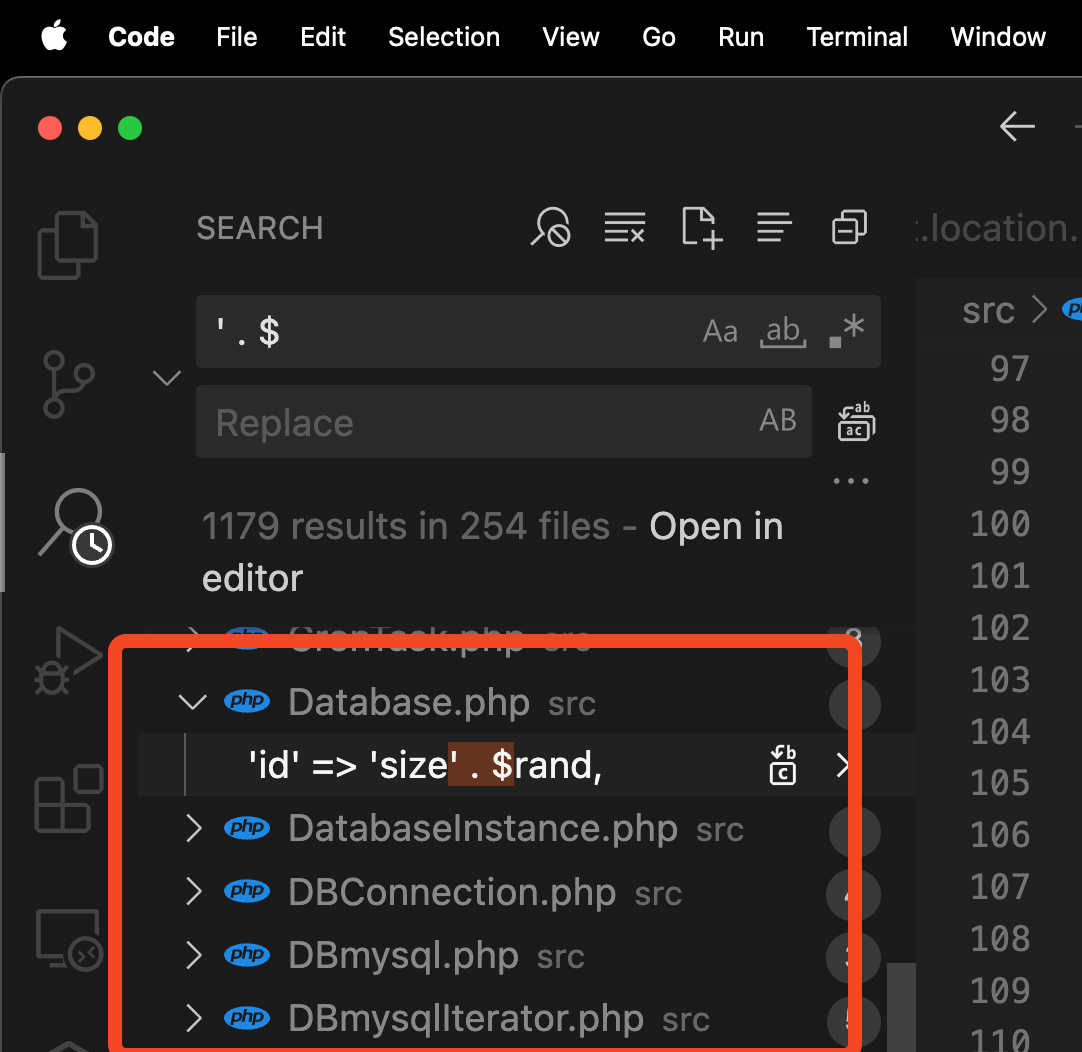The height and width of the screenshot is (1052, 1082).
Task: Toggle Match Whole Word option
Action: click(783, 332)
